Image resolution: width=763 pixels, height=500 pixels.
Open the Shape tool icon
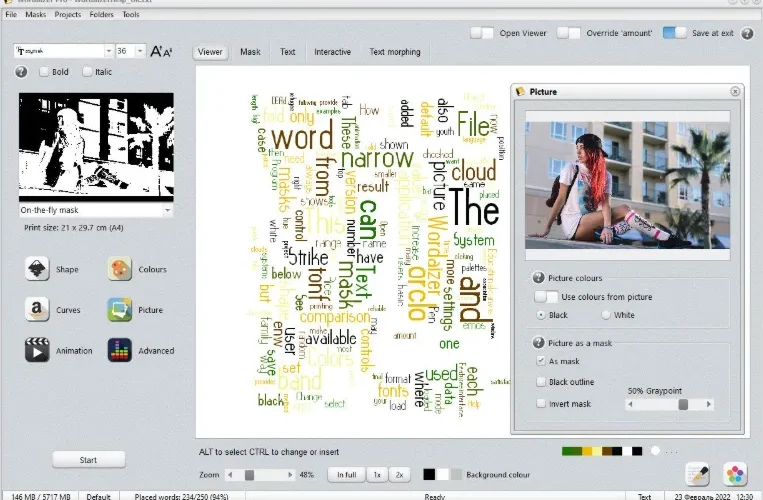(x=37, y=269)
